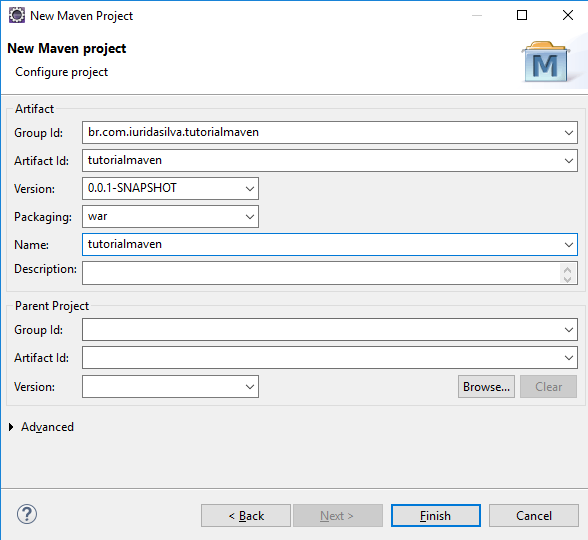The width and height of the screenshot is (588, 540).
Task: Open the Artifact section Artifact Id dropdown arrow
Action: 568,160
